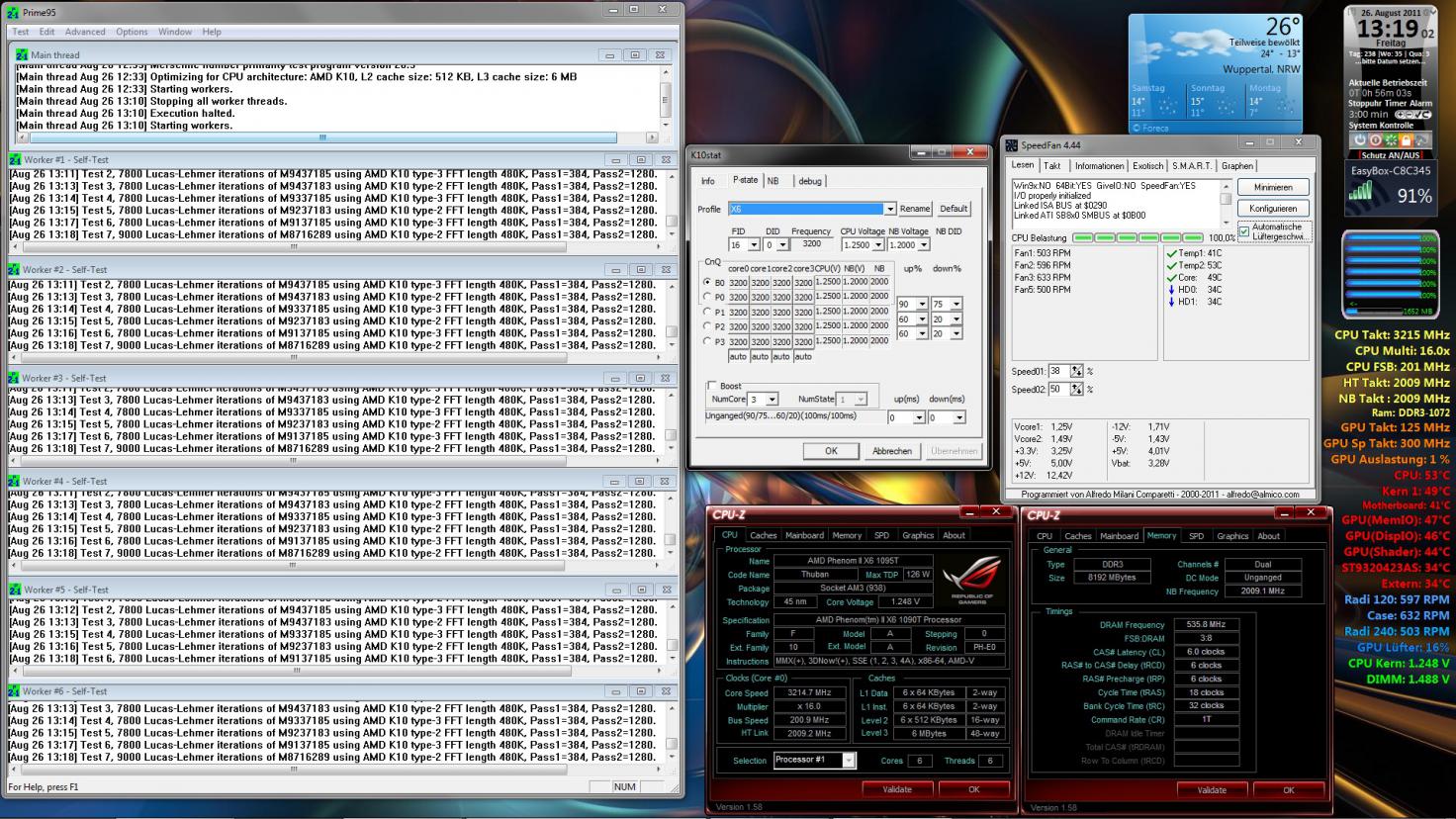This screenshot has width=1456, height=819.
Task: Open the Profile X6 dropdown in K10stat
Action: pos(890,209)
